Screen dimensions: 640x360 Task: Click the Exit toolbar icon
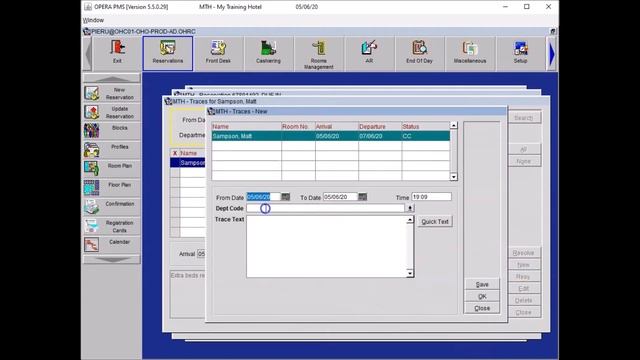click(117, 53)
